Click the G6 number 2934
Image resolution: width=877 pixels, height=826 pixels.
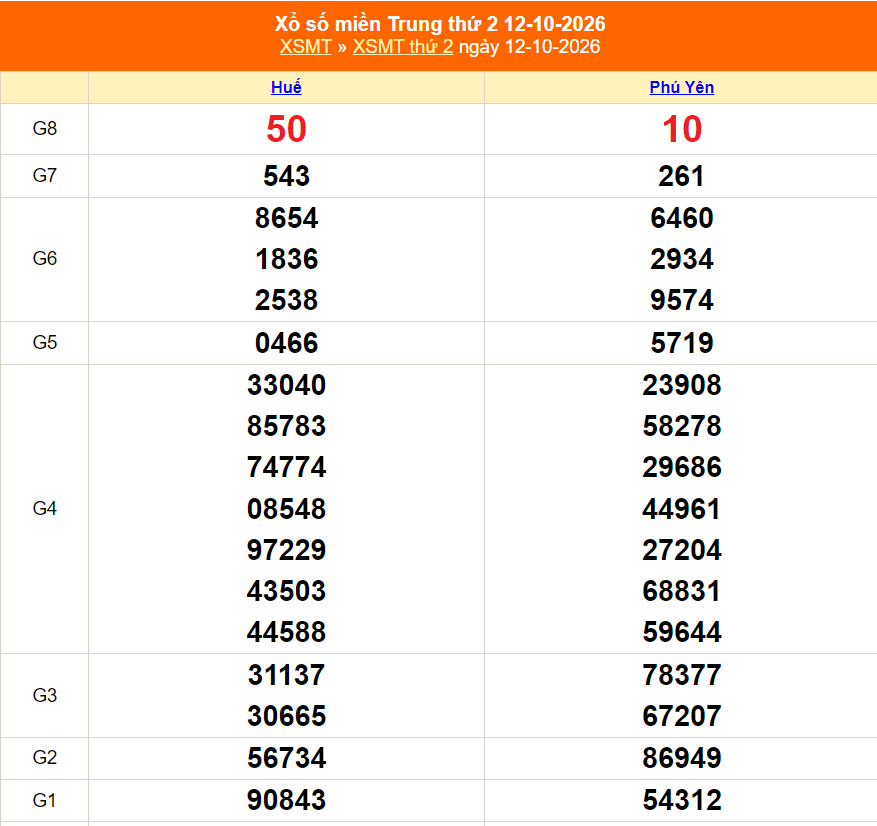(x=682, y=259)
